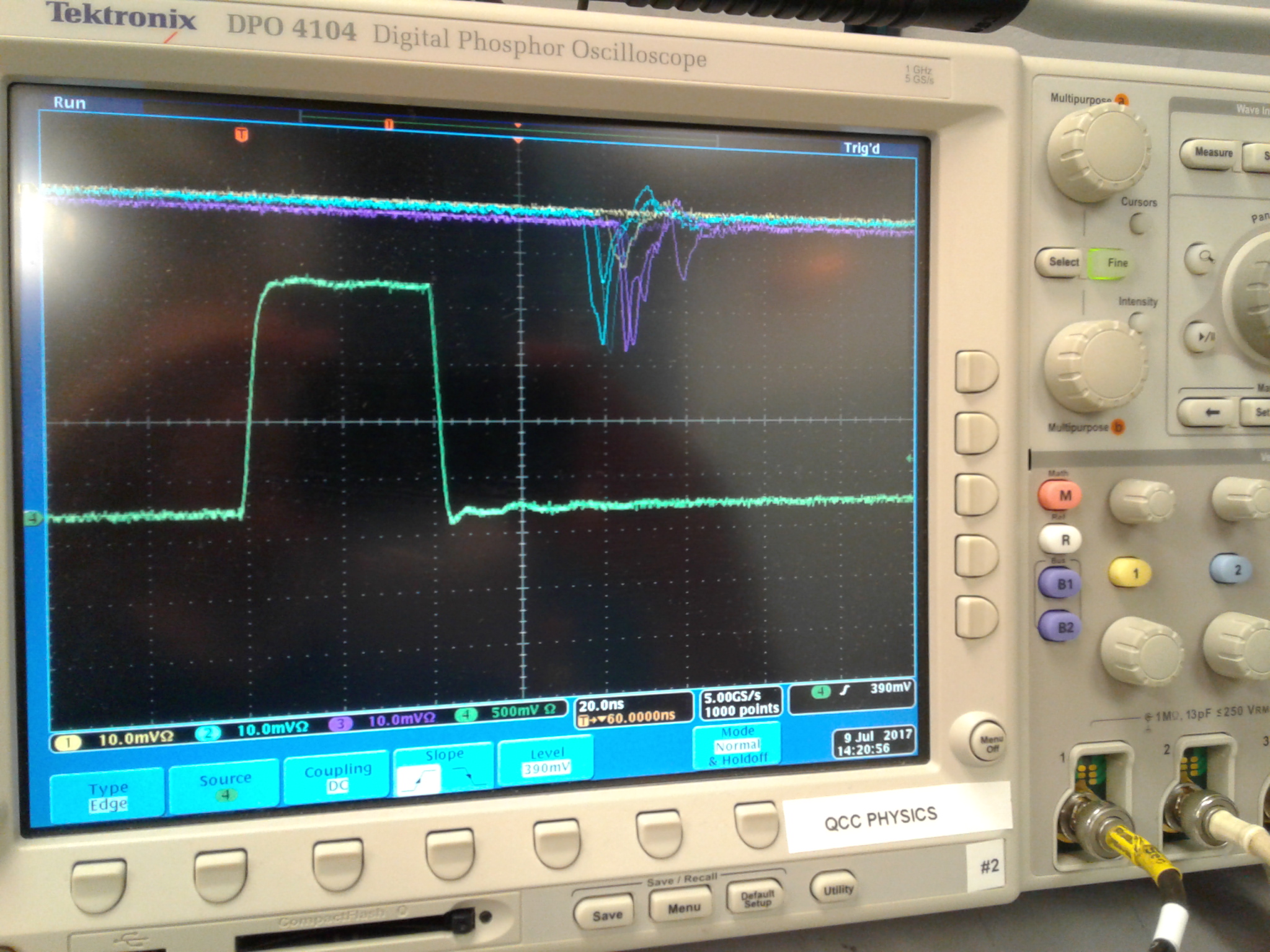Open the Coupling DC menu item
Image resolution: width=1270 pixels, height=952 pixels.
tap(337, 777)
